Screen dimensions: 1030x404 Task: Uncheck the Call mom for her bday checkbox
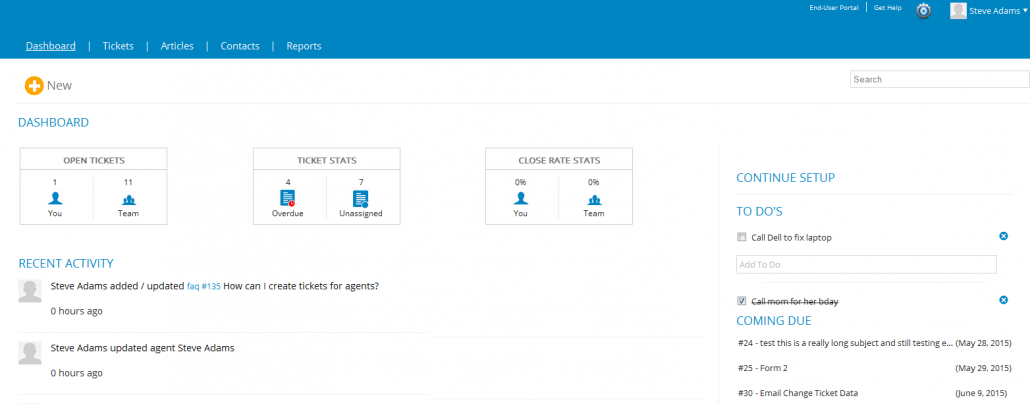(742, 301)
